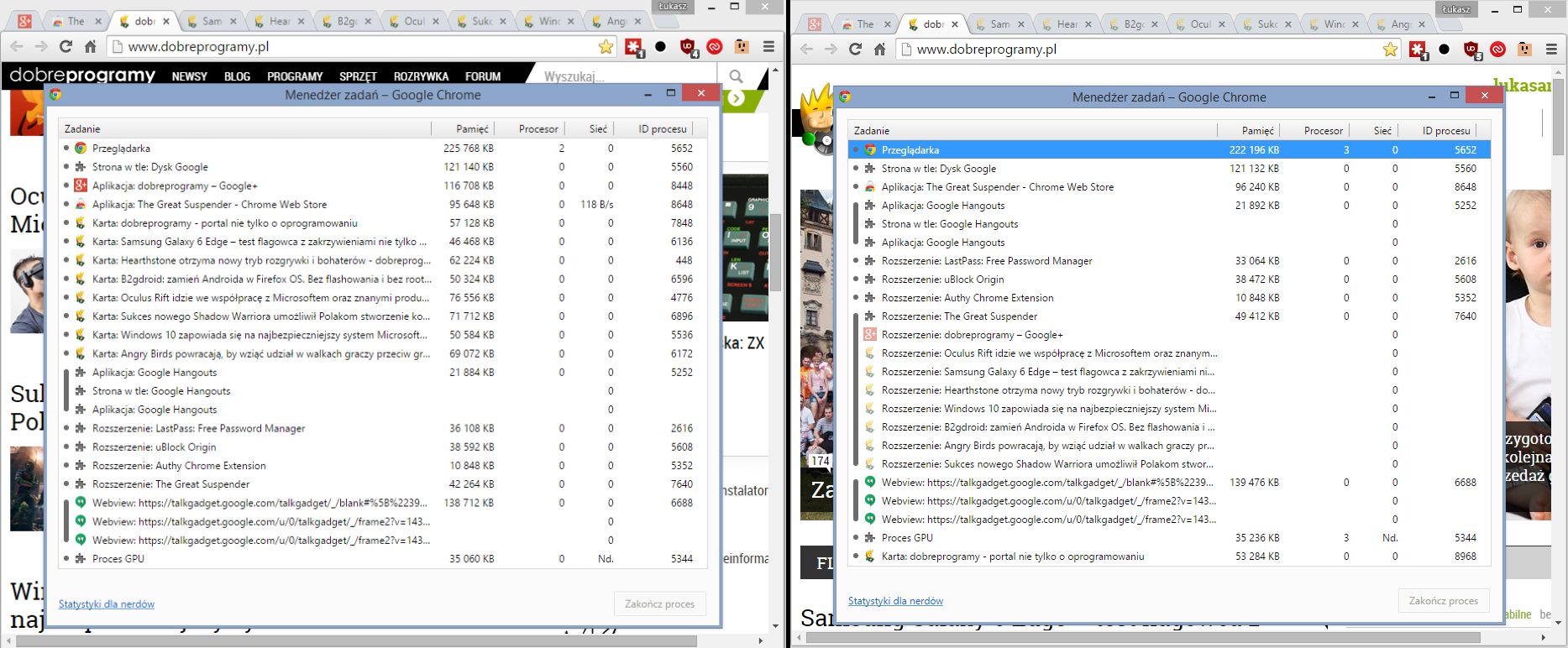Select the Proces GPU row in right task manager
Viewport: 1568px width, 648px height.
point(1169,538)
